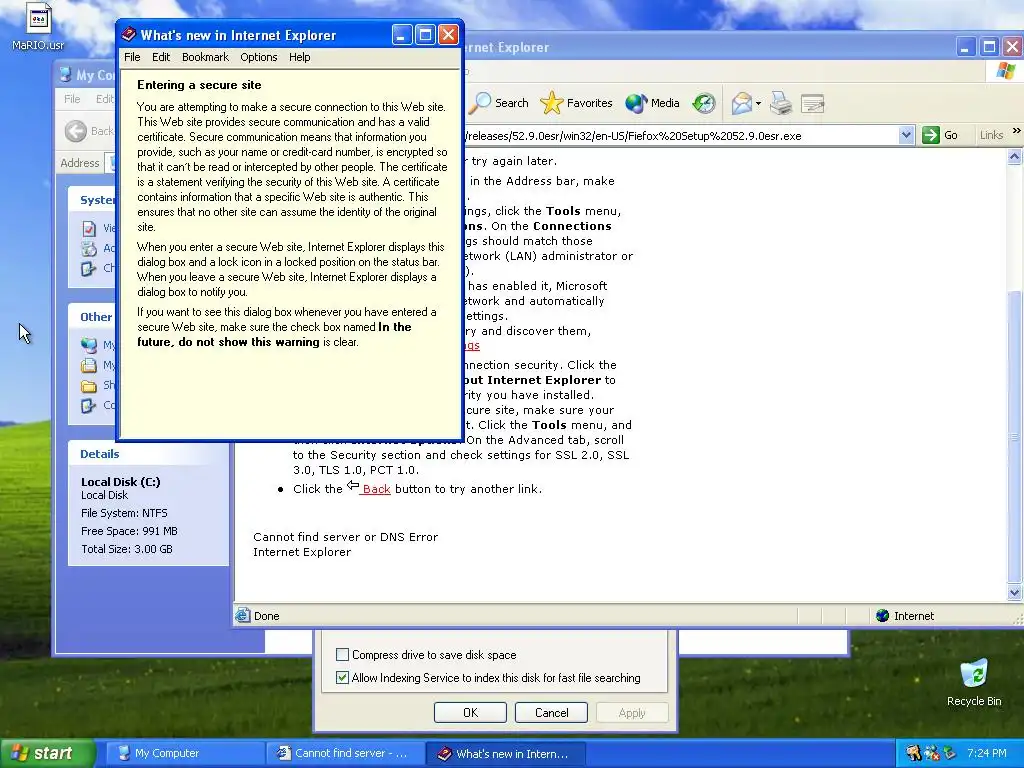Click 'File System: NTFS' in Details
Viewport: 1024px width, 768px height.
tap(124, 513)
